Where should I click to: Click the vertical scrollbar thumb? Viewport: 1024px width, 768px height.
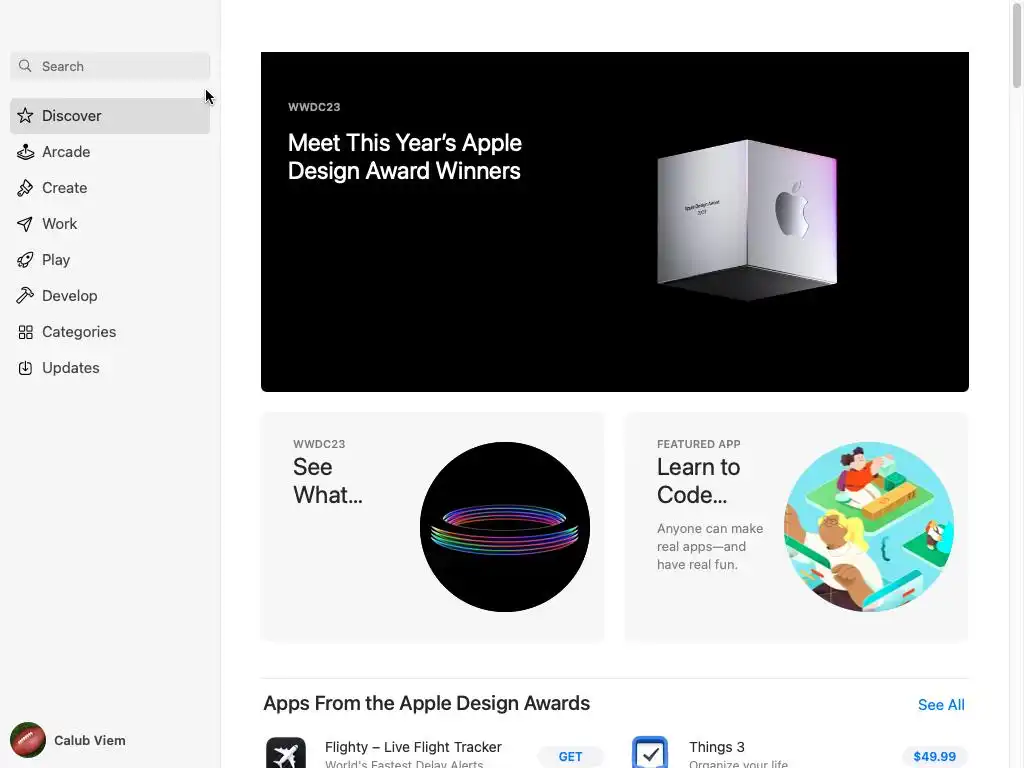tap(1016, 46)
